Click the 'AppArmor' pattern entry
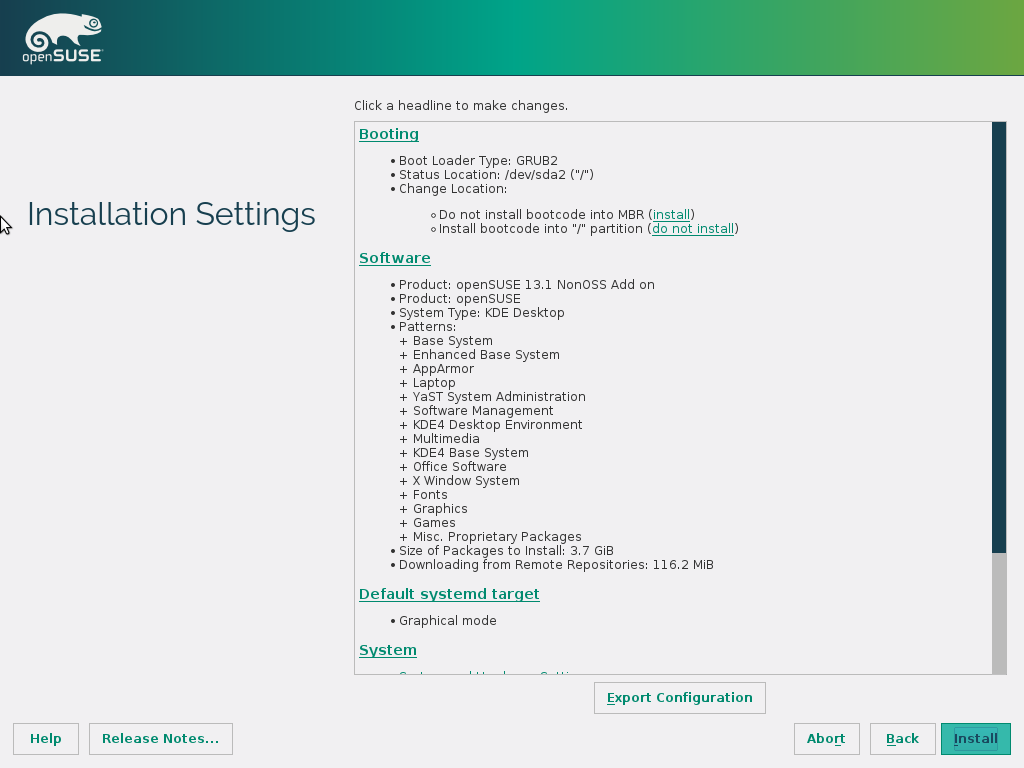The image size is (1024, 768). (443, 369)
